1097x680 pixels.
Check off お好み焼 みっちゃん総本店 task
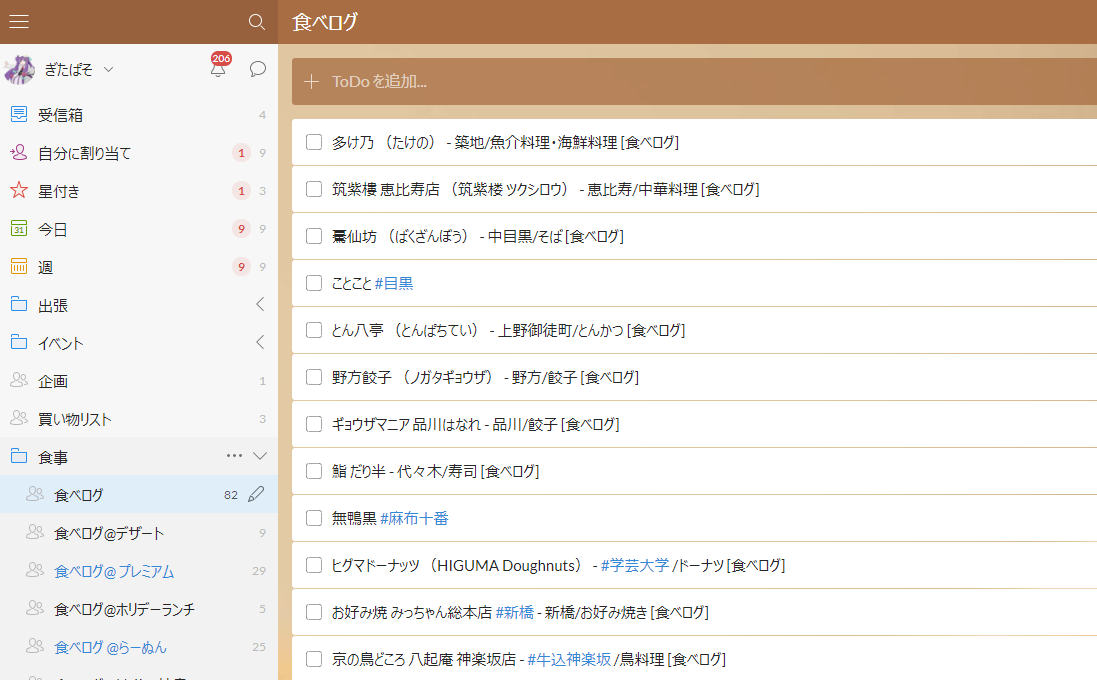click(x=314, y=611)
